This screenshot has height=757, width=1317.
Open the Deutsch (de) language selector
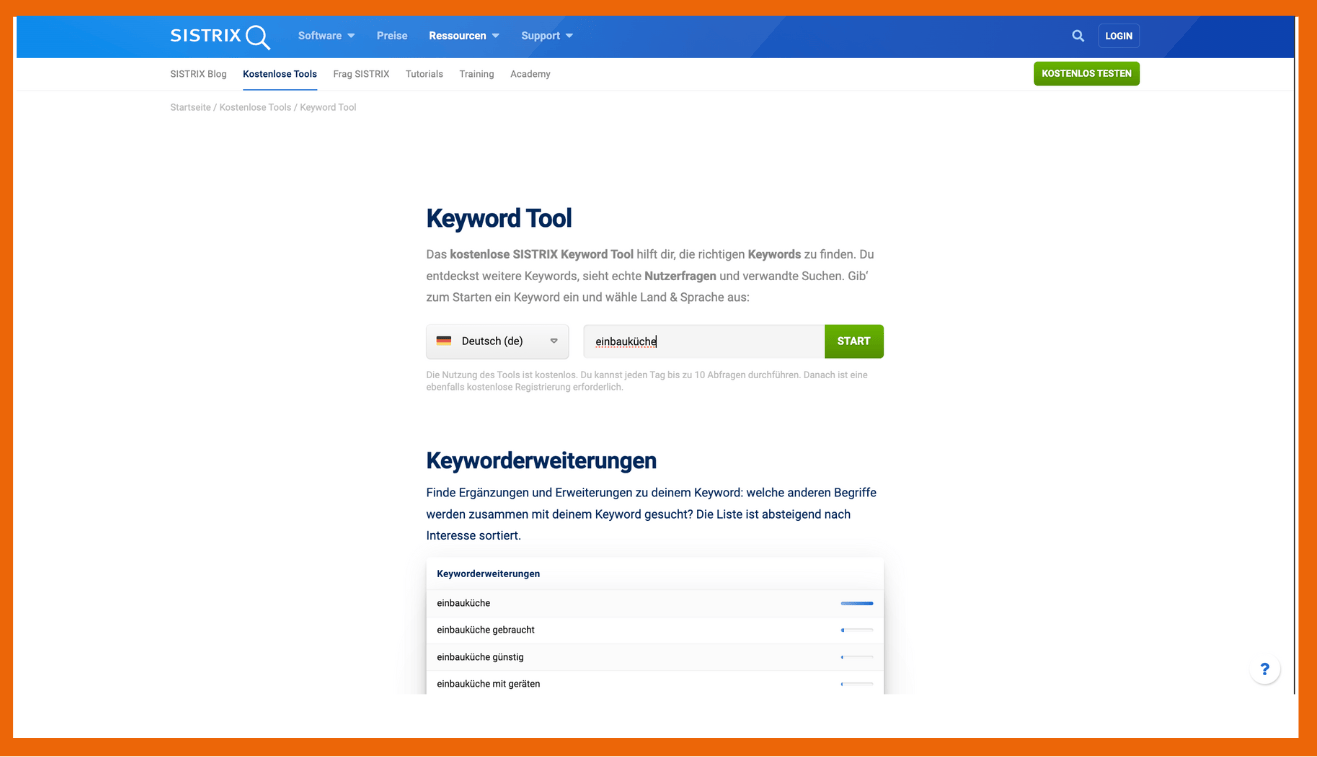pyautogui.click(x=497, y=341)
